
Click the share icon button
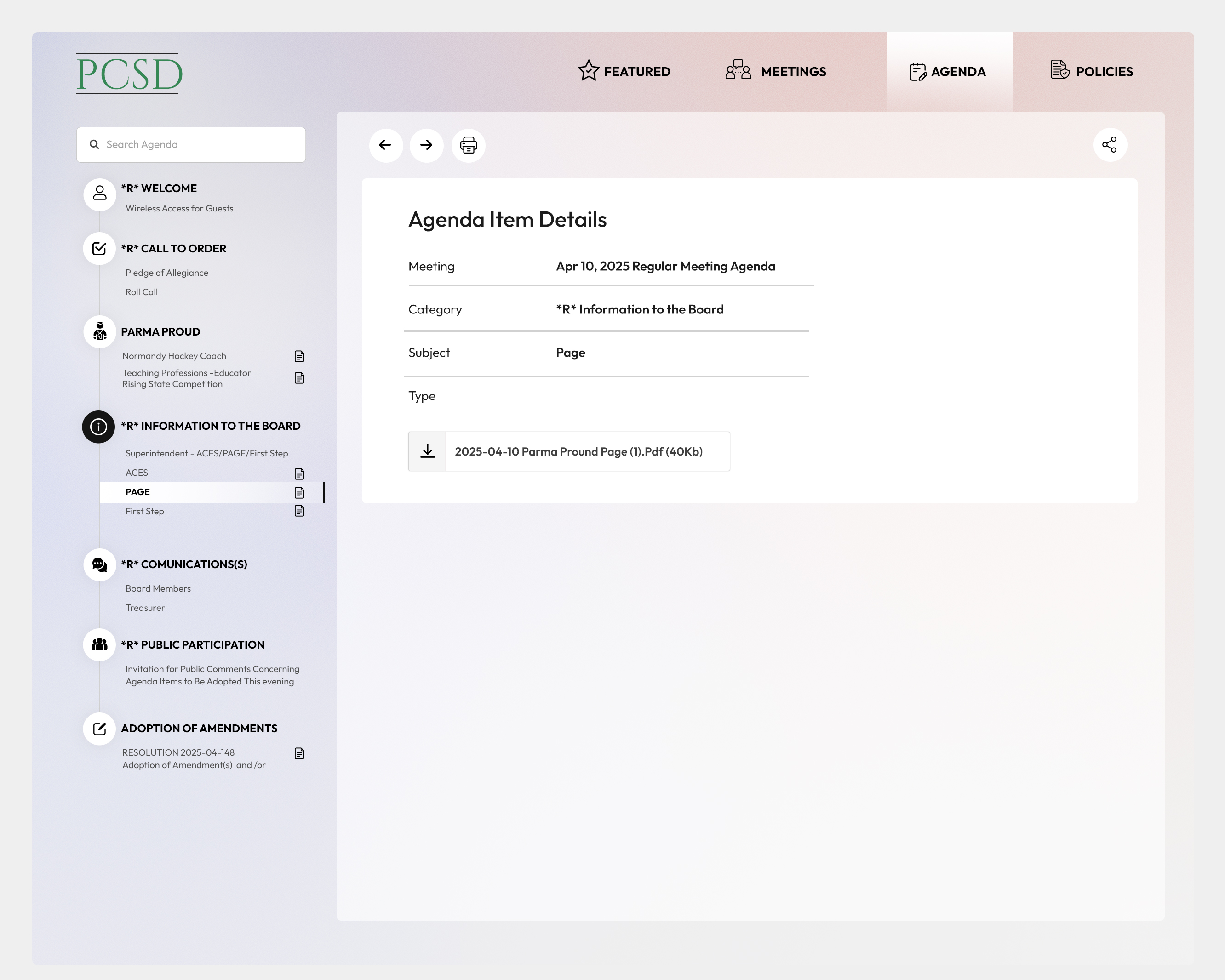(1110, 145)
